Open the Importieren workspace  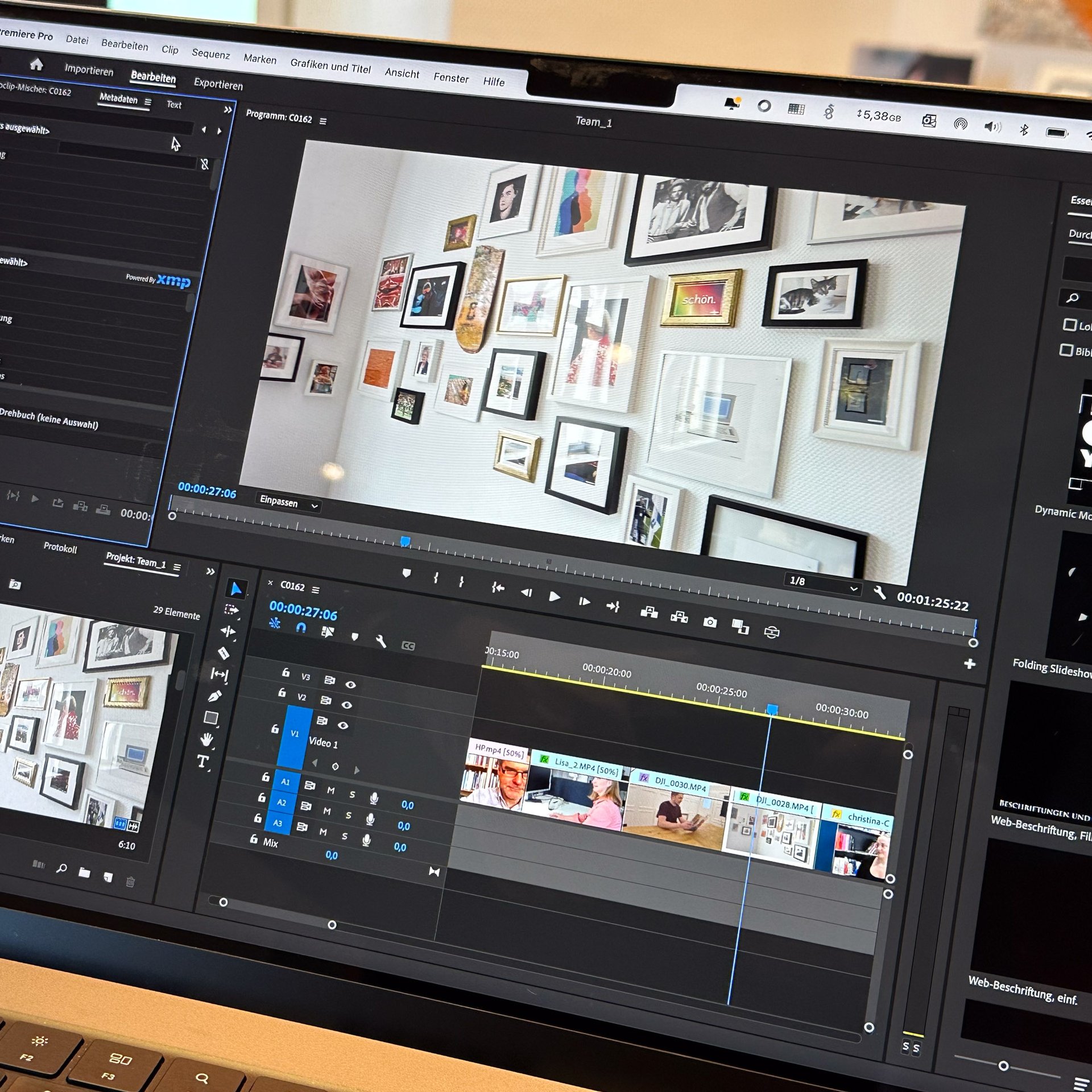[89, 70]
